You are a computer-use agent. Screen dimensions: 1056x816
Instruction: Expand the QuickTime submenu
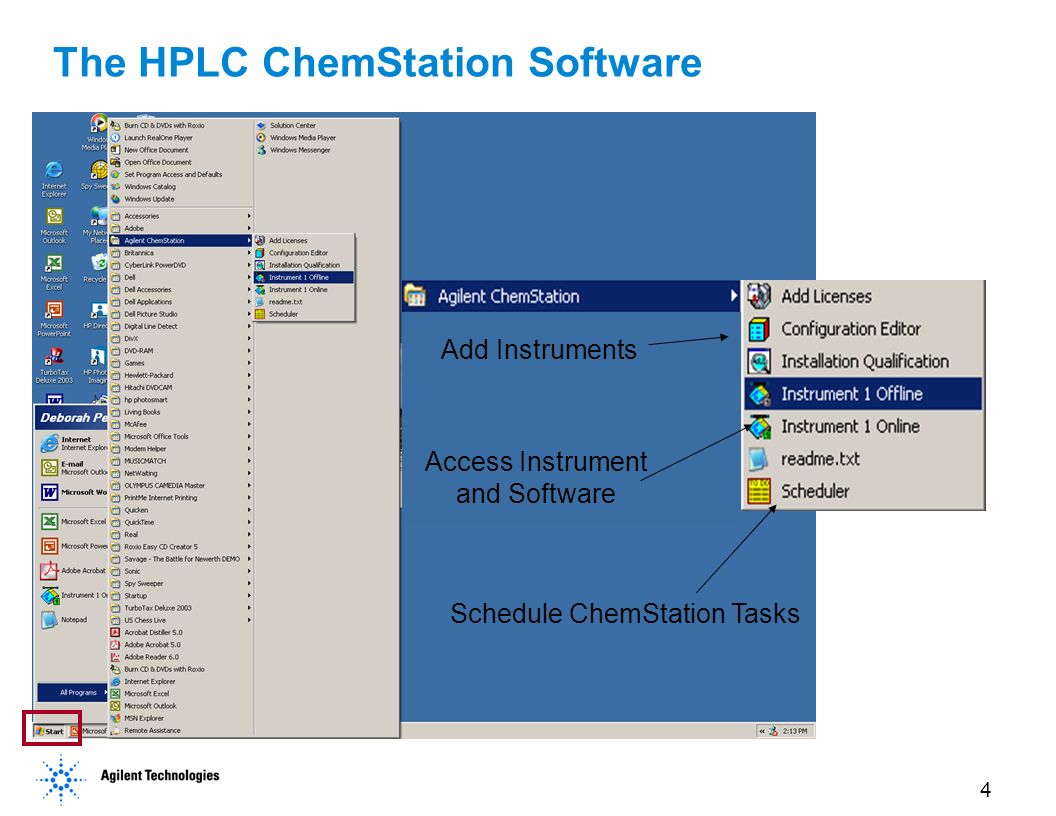(180, 522)
